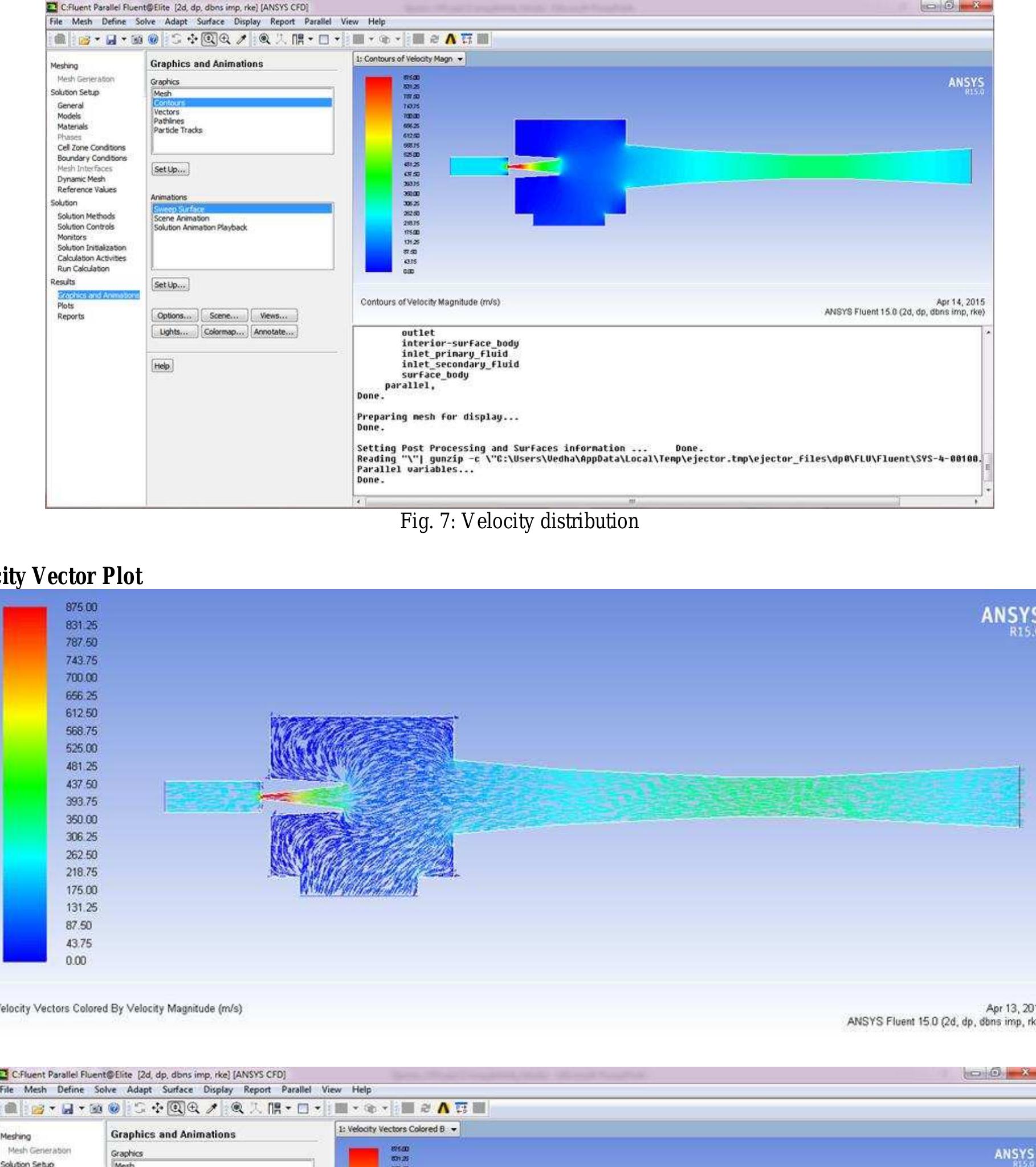Open Run Calculation in navigation tree
Screen dimensions: 1036x1167
pos(83,268)
